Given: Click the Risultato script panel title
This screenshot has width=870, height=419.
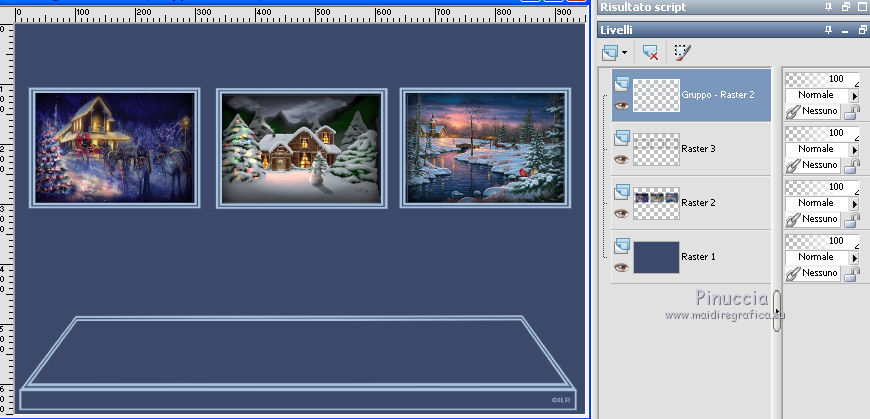Looking at the screenshot, I should pos(643,7).
